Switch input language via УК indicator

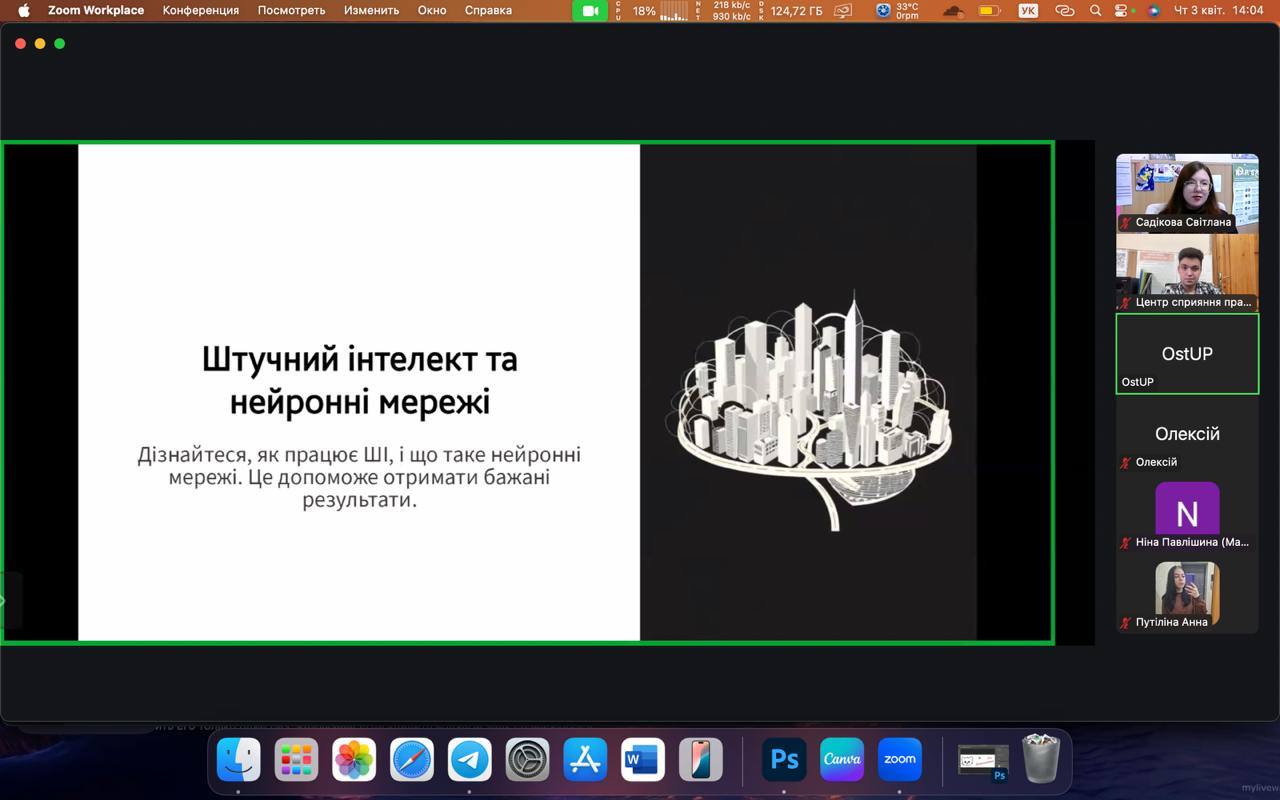click(1028, 11)
